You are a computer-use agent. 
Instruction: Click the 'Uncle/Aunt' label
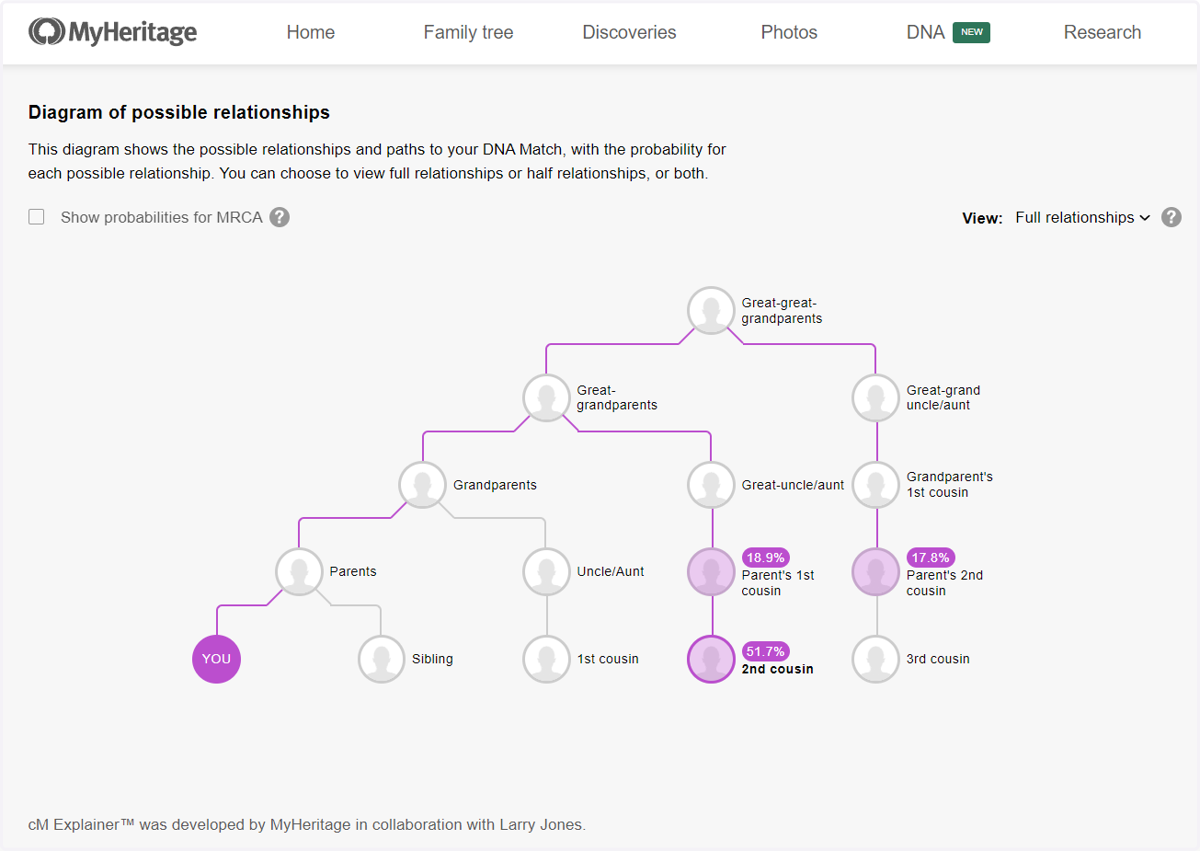[611, 572]
